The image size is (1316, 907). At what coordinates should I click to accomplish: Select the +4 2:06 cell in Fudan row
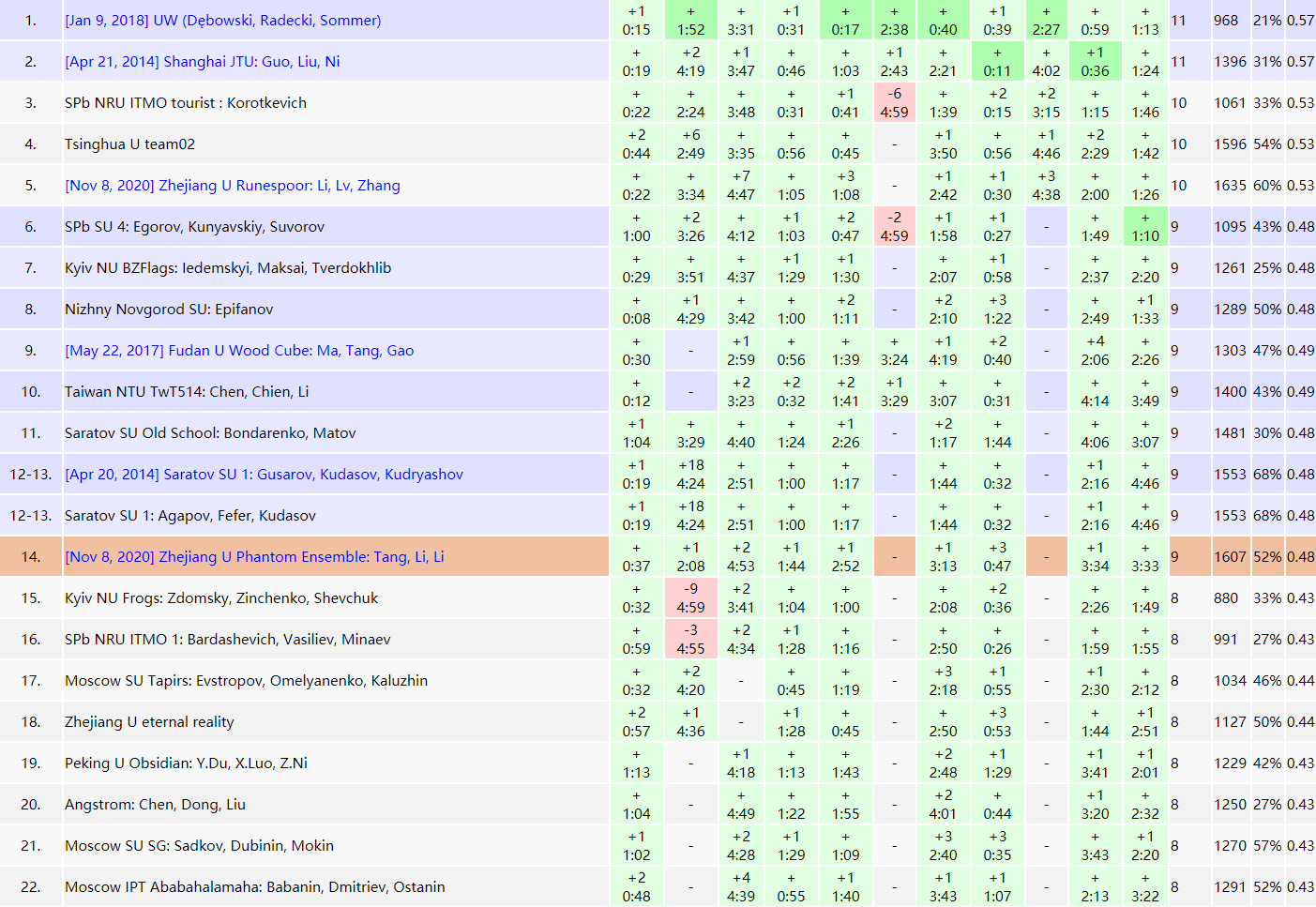[1095, 351]
